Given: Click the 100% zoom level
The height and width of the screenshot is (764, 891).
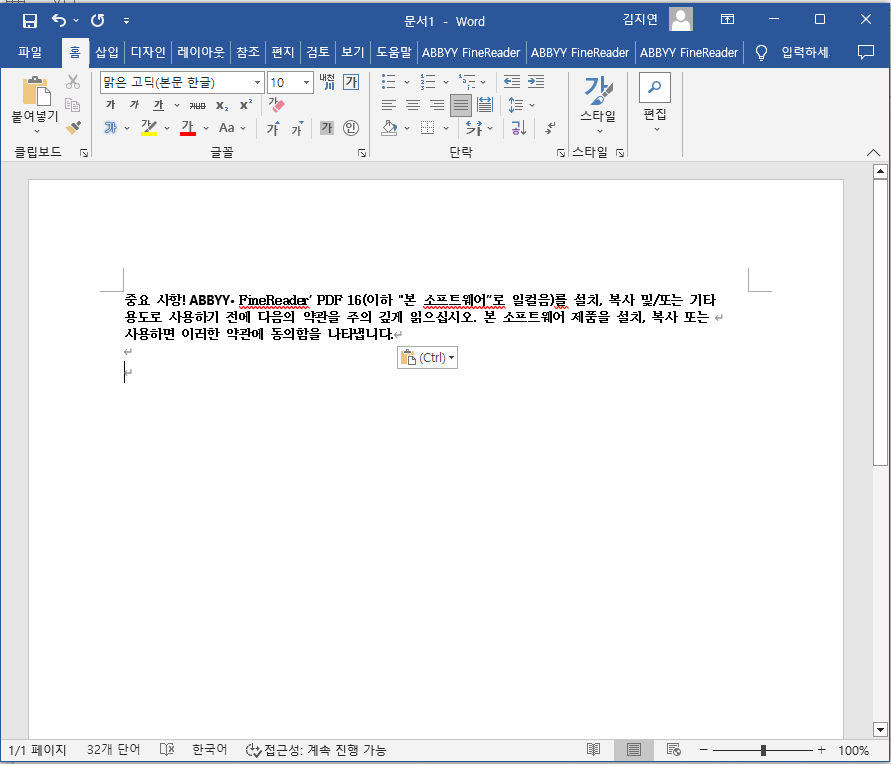Looking at the screenshot, I should point(853,750).
